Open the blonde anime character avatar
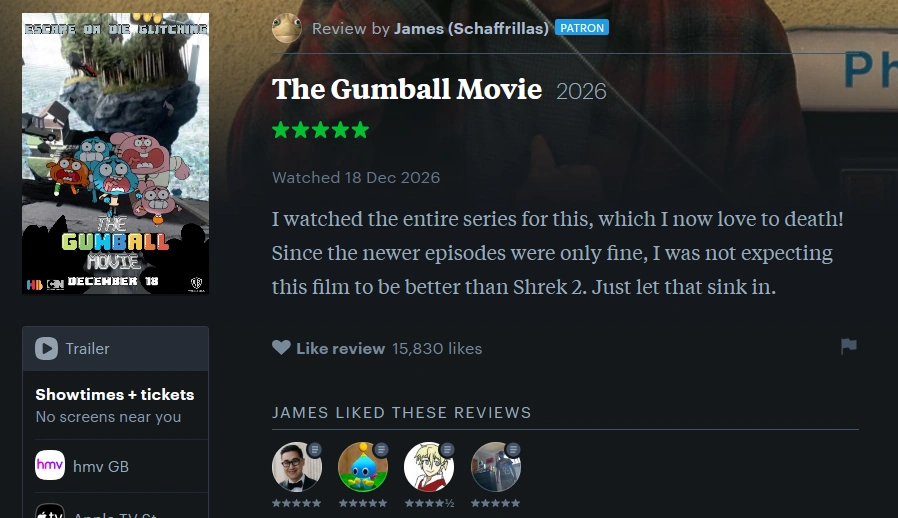Image resolution: width=898 pixels, height=518 pixels. (x=429, y=466)
